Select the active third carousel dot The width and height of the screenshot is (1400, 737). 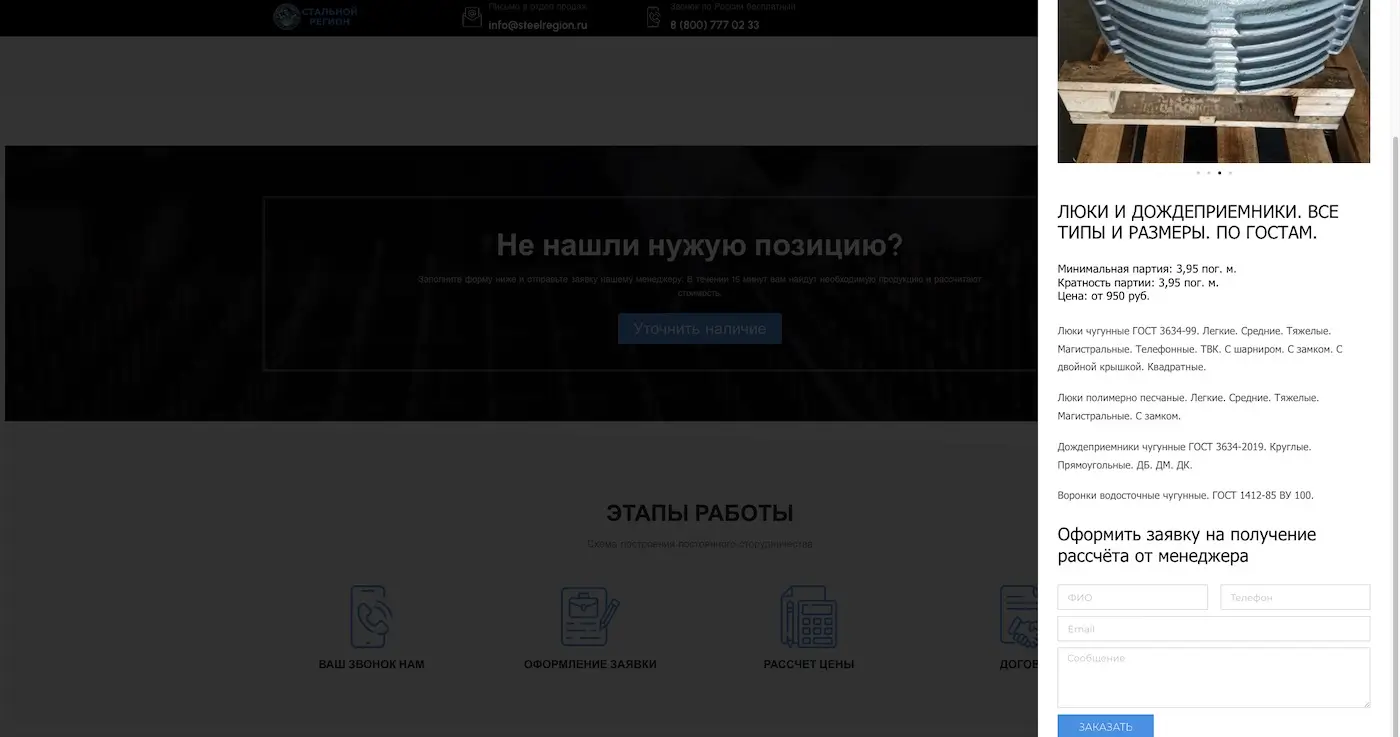coord(1219,173)
